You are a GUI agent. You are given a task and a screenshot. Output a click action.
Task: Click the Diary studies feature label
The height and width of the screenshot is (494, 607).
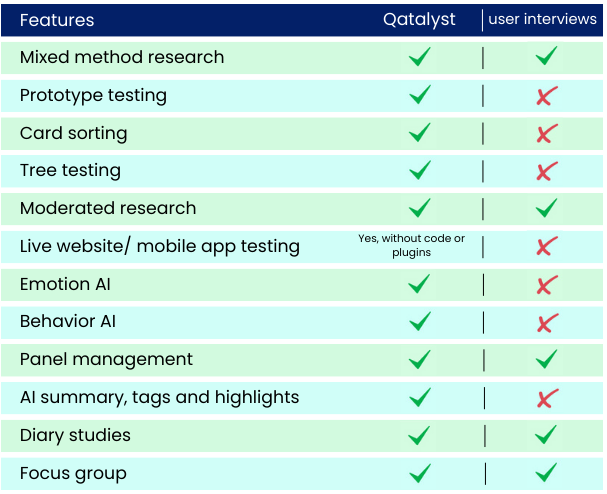click(75, 435)
